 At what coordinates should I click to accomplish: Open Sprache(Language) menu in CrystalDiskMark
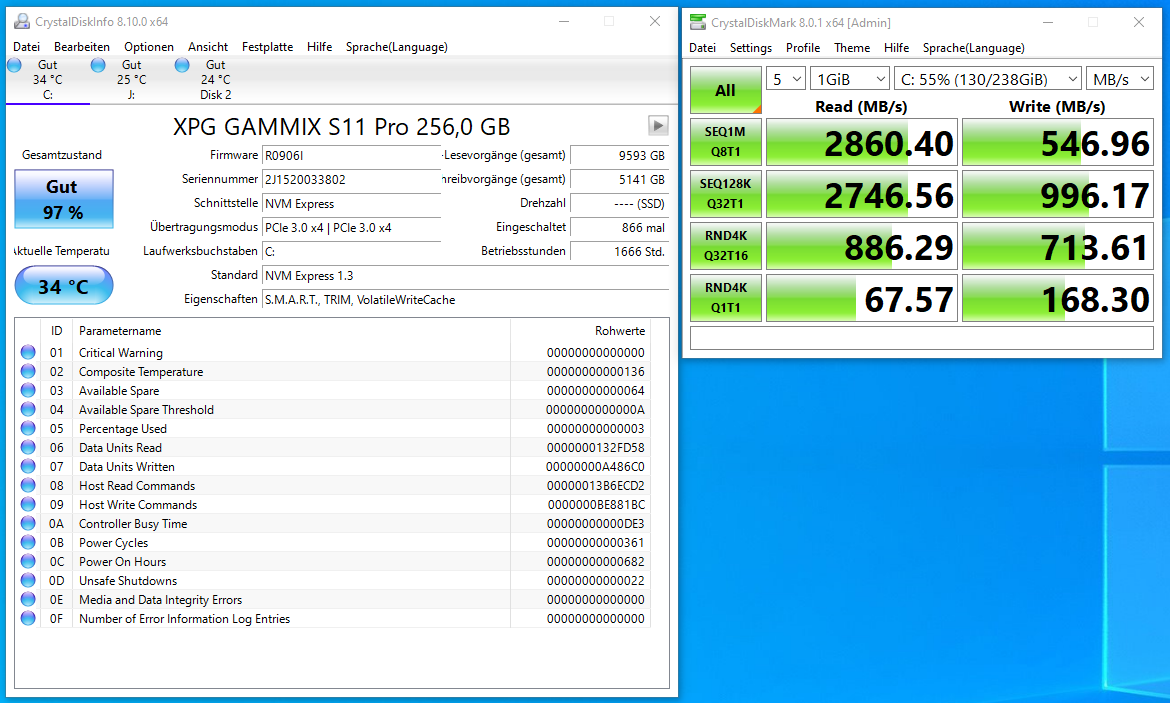pos(974,48)
